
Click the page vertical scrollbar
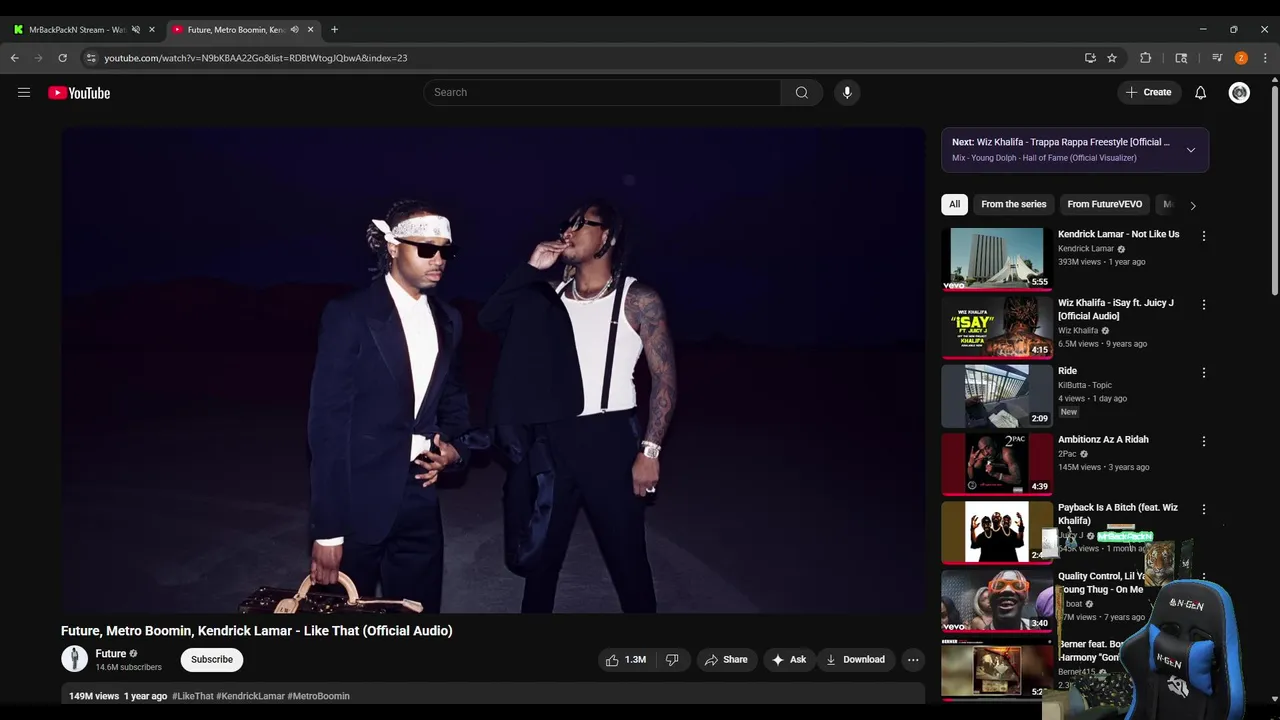[x=1274, y=190]
